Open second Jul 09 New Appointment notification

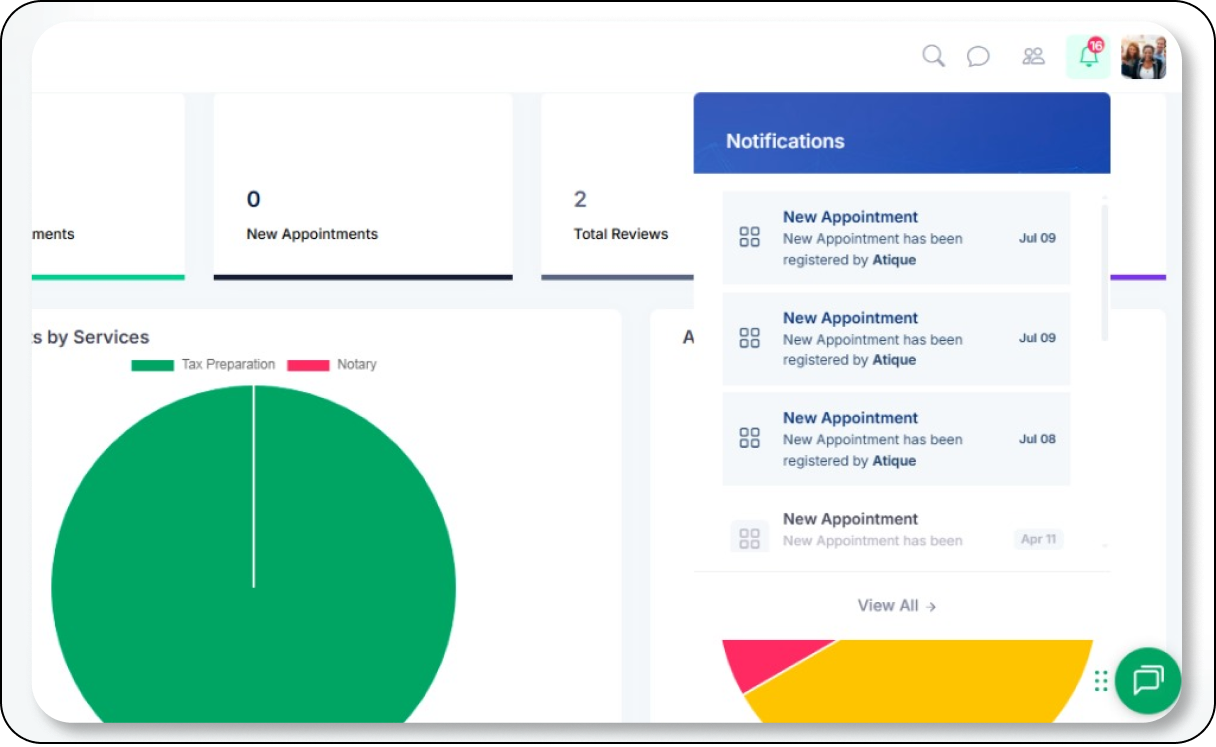pos(895,338)
